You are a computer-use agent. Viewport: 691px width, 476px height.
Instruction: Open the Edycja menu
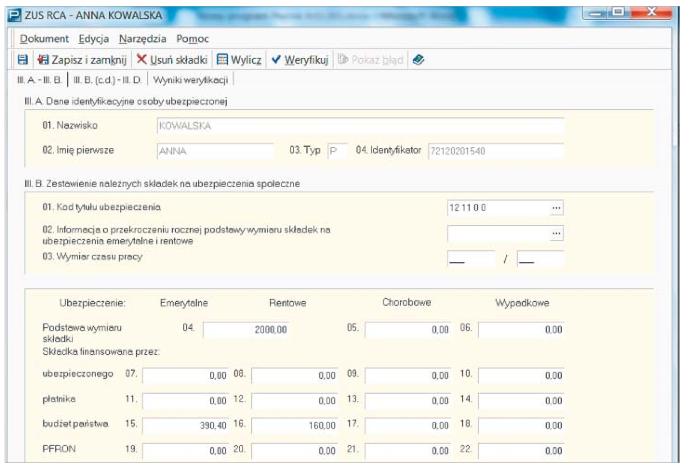(93, 38)
